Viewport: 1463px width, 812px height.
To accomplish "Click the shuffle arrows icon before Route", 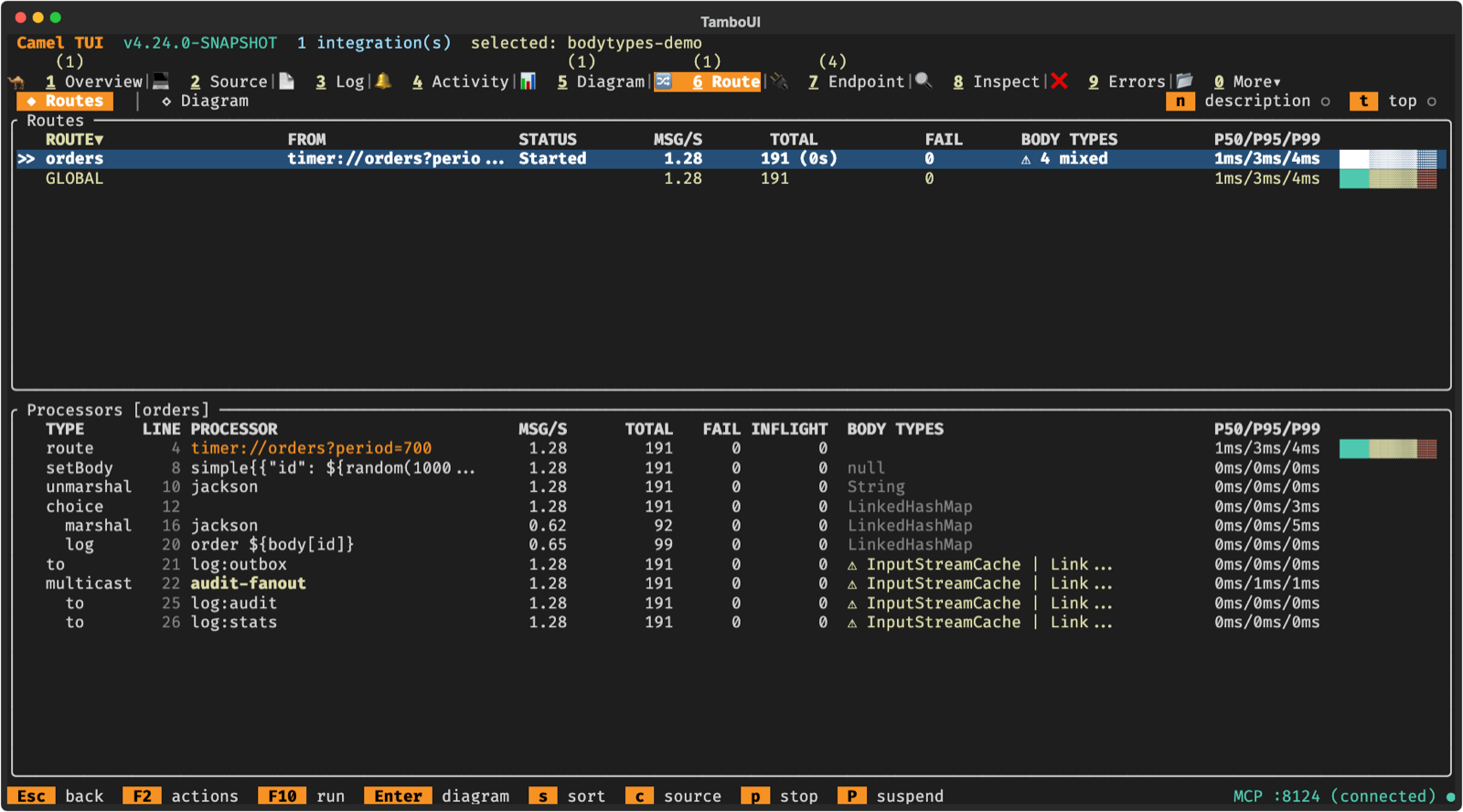I will 663,81.
